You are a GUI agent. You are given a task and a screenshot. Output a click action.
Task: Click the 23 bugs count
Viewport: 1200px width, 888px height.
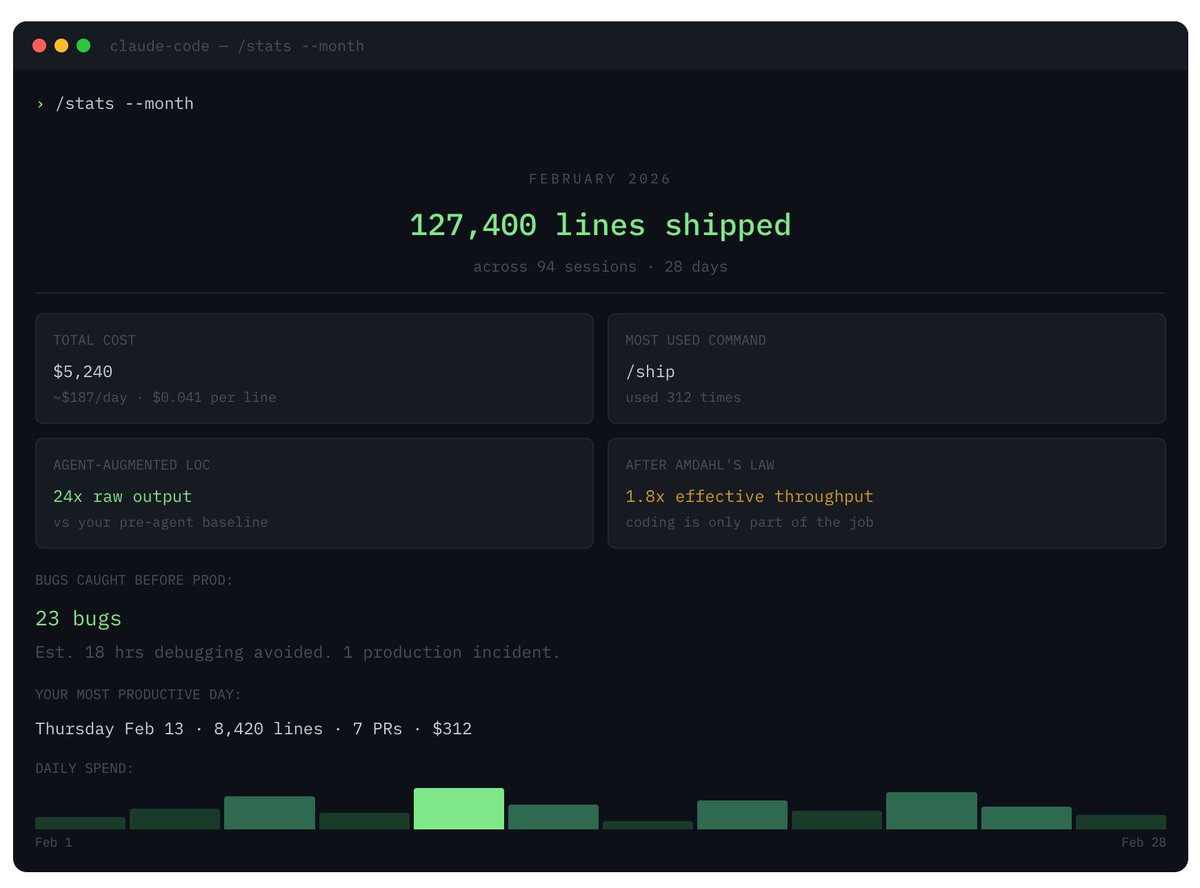(x=78, y=619)
